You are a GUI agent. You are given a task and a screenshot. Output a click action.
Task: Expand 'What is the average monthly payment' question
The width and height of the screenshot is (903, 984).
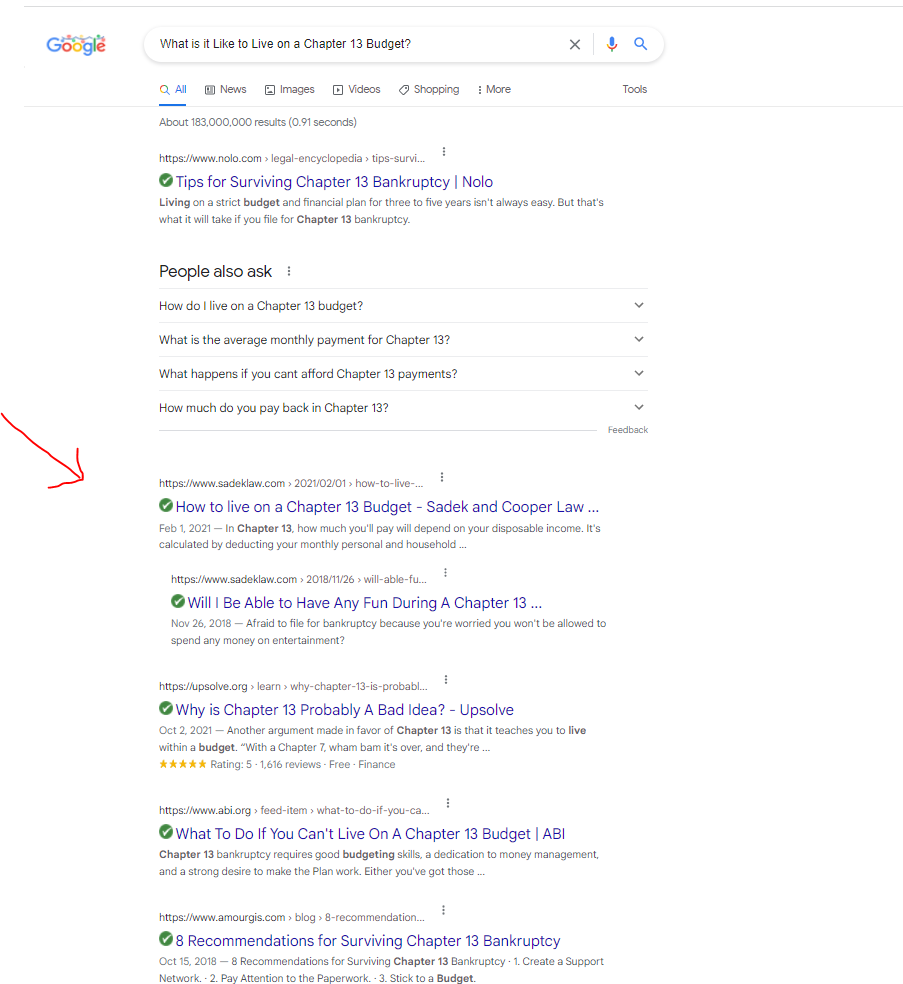403,340
